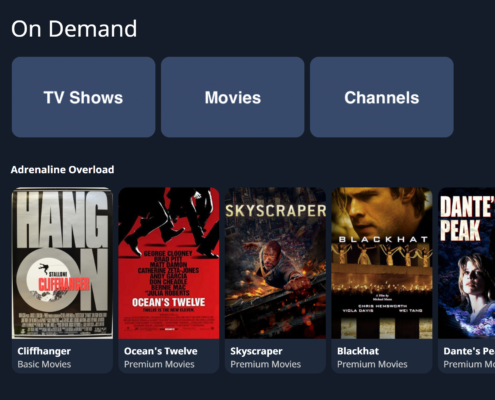The height and width of the screenshot is (400, 495).
Task: Open the Channels category
Action: pyautogui.click(x=382, y=97)
